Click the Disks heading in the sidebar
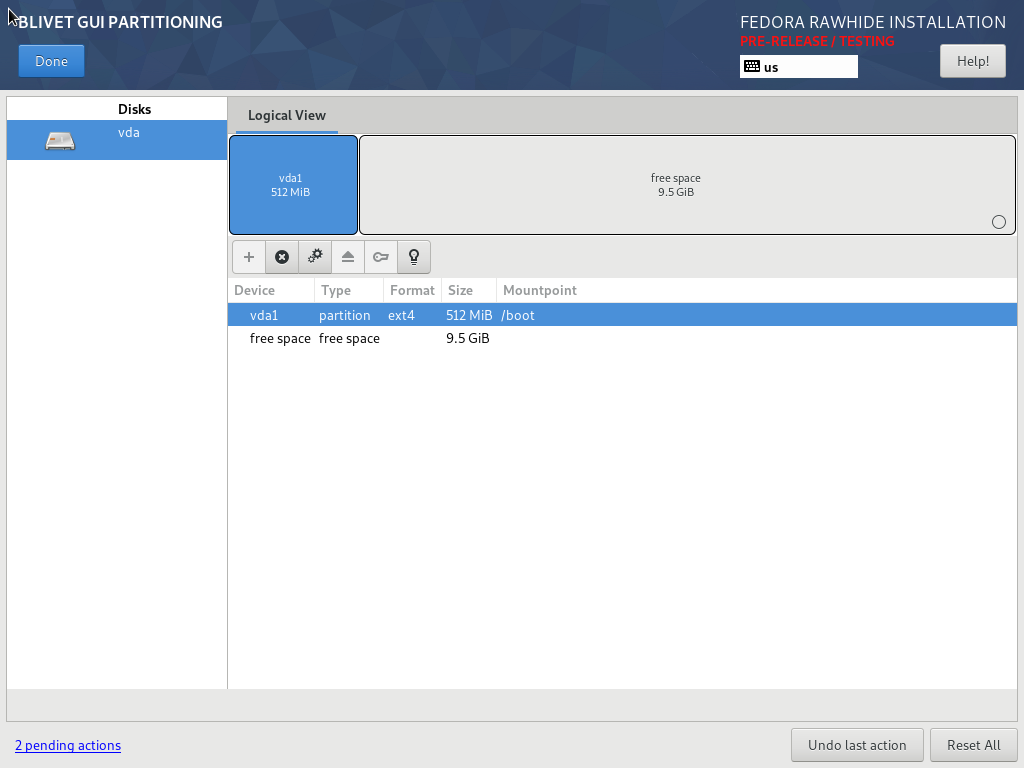Image resolution: width=1024 pixels, height=768 pixels. coord(135,109)
